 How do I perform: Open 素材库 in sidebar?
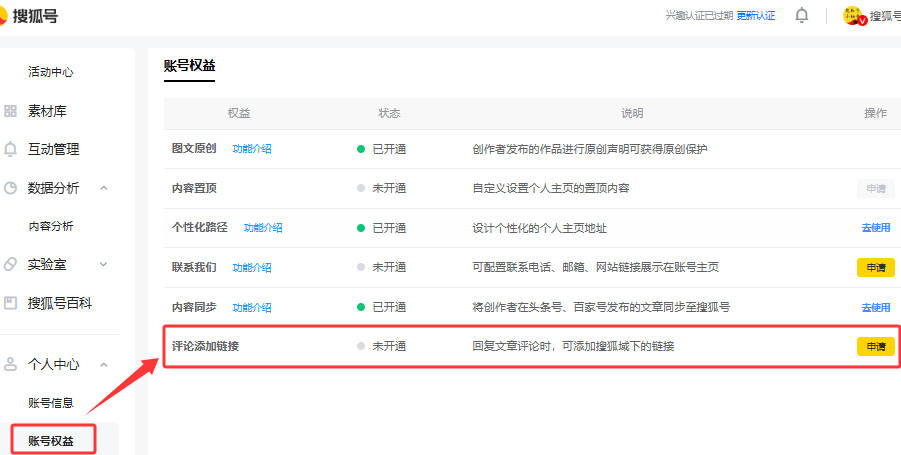47,111
